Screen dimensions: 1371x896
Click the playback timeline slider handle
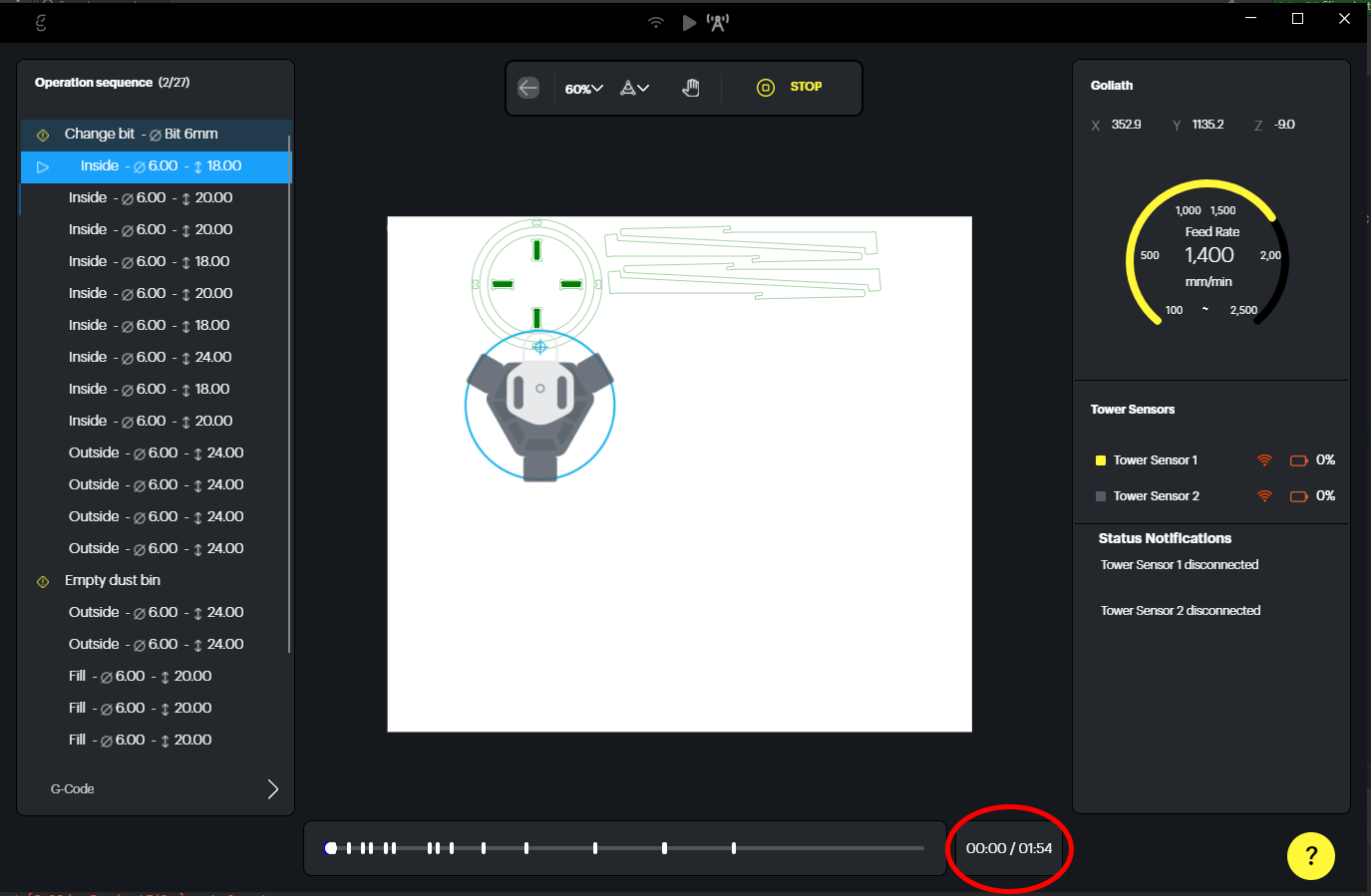pyautogui.click(x=331, y=848)
